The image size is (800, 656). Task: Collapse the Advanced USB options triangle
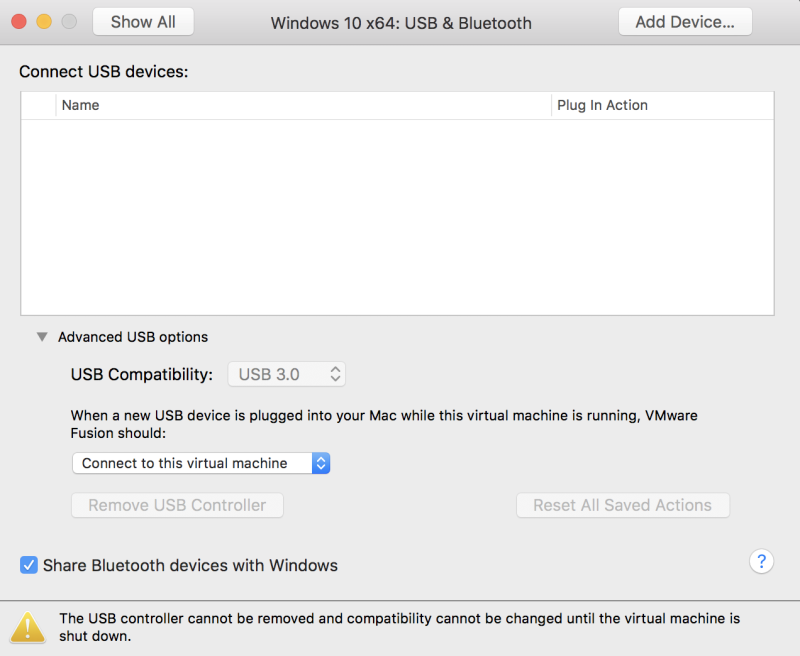[x=42, y=337]
